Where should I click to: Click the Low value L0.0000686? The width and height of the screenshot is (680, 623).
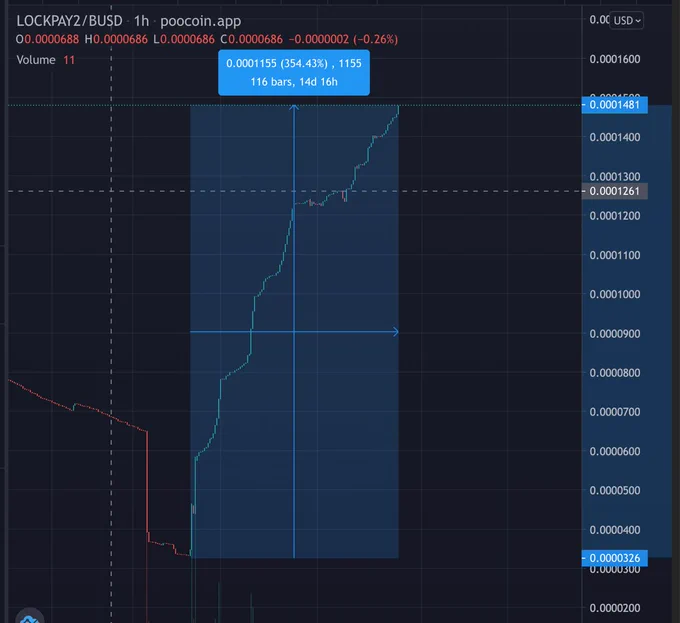click(x=184, y=39)
